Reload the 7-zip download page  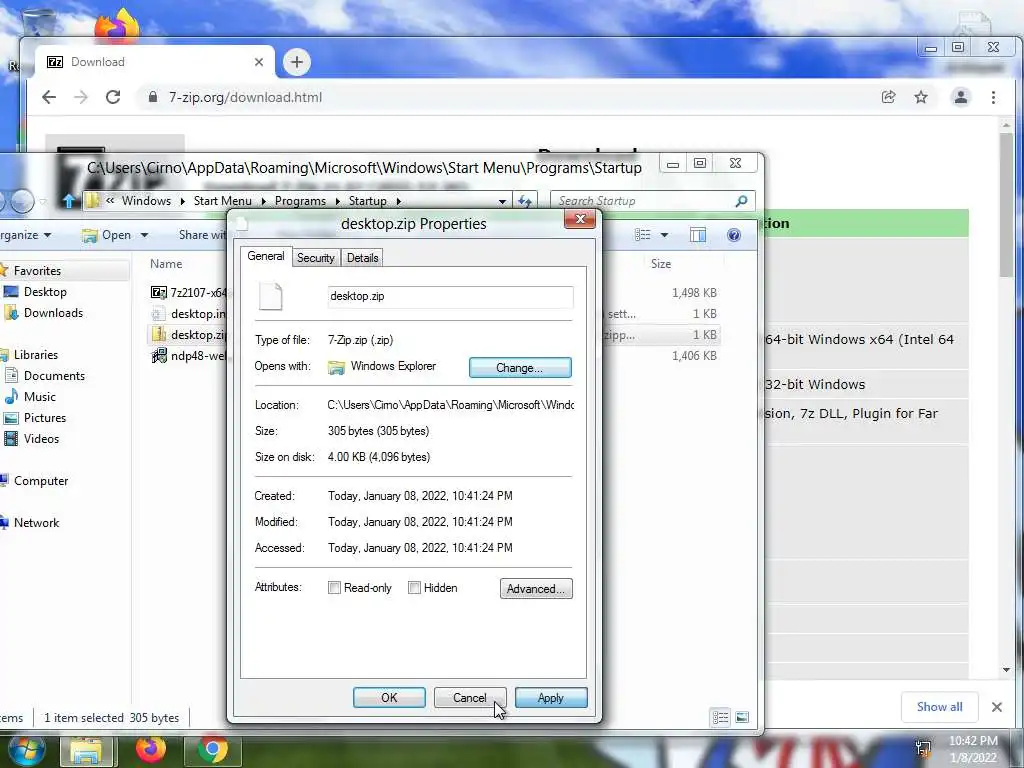[113, 97]
